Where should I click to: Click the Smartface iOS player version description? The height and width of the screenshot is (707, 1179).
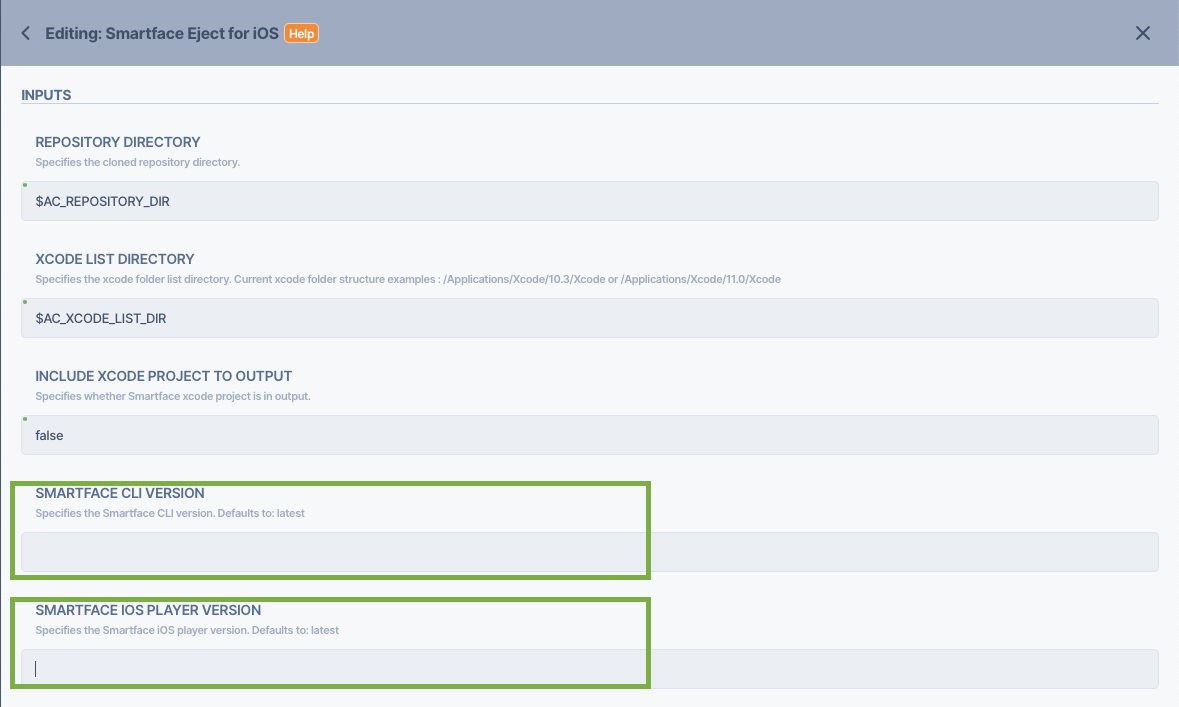pos(187,630)
